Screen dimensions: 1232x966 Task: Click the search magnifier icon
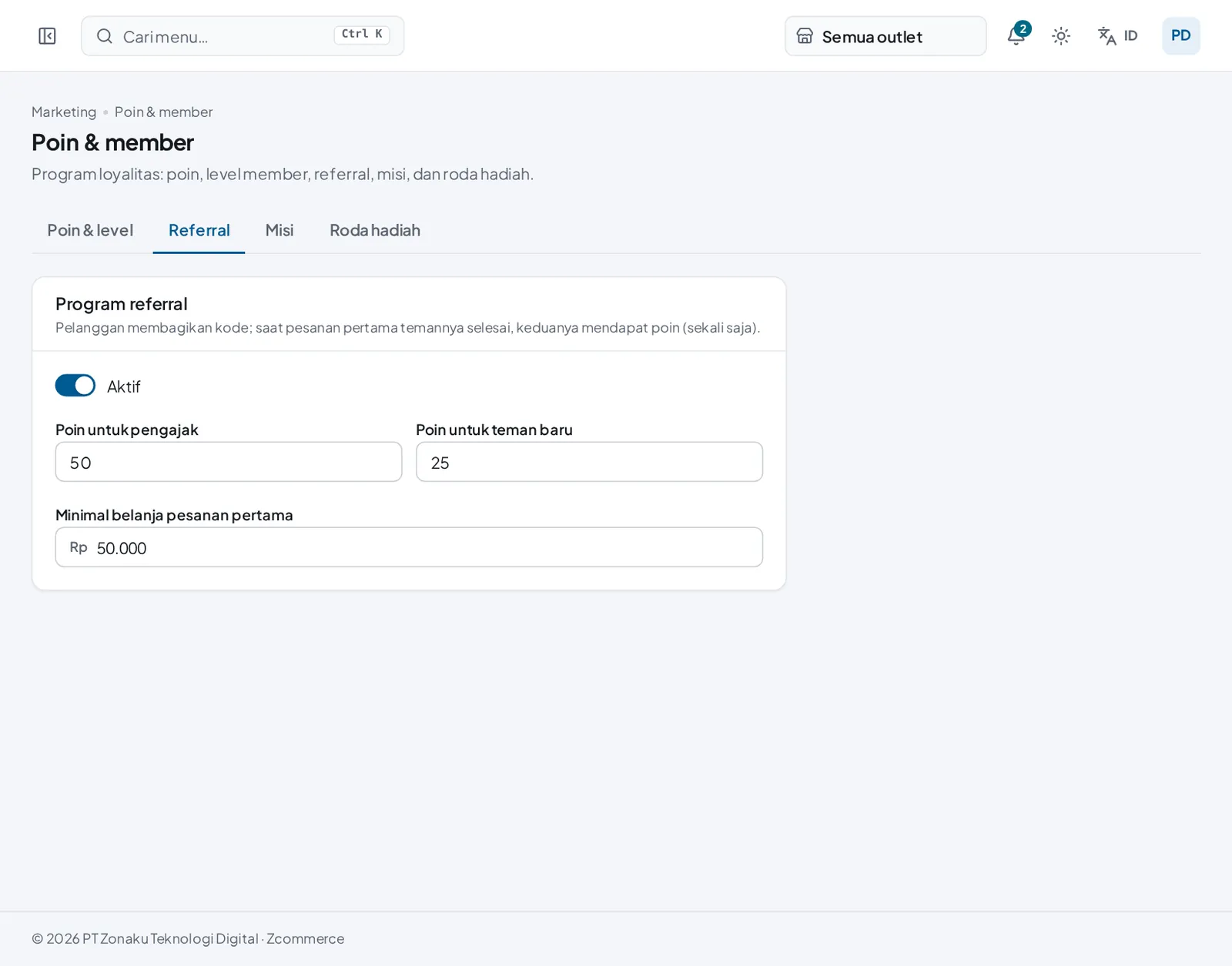(105, 36)
